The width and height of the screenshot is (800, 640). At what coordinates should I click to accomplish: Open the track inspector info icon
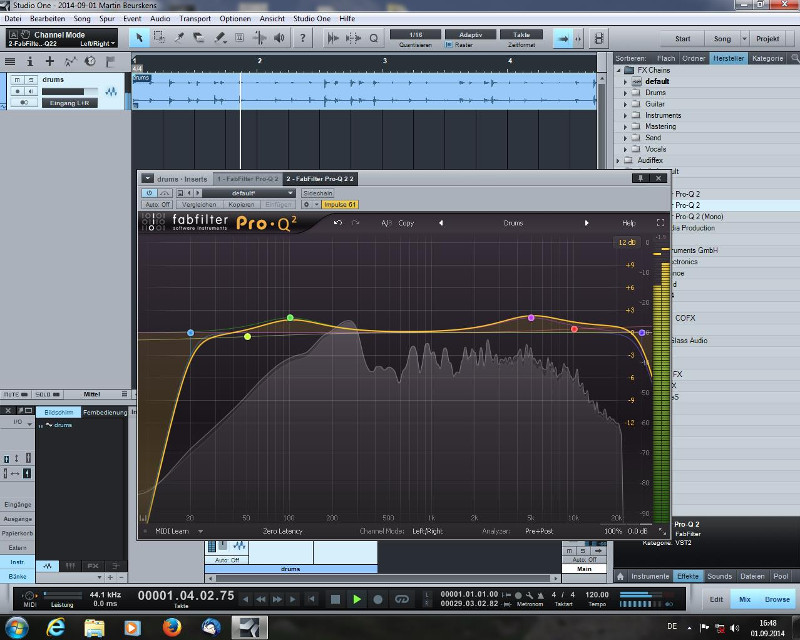click(30, 62)
